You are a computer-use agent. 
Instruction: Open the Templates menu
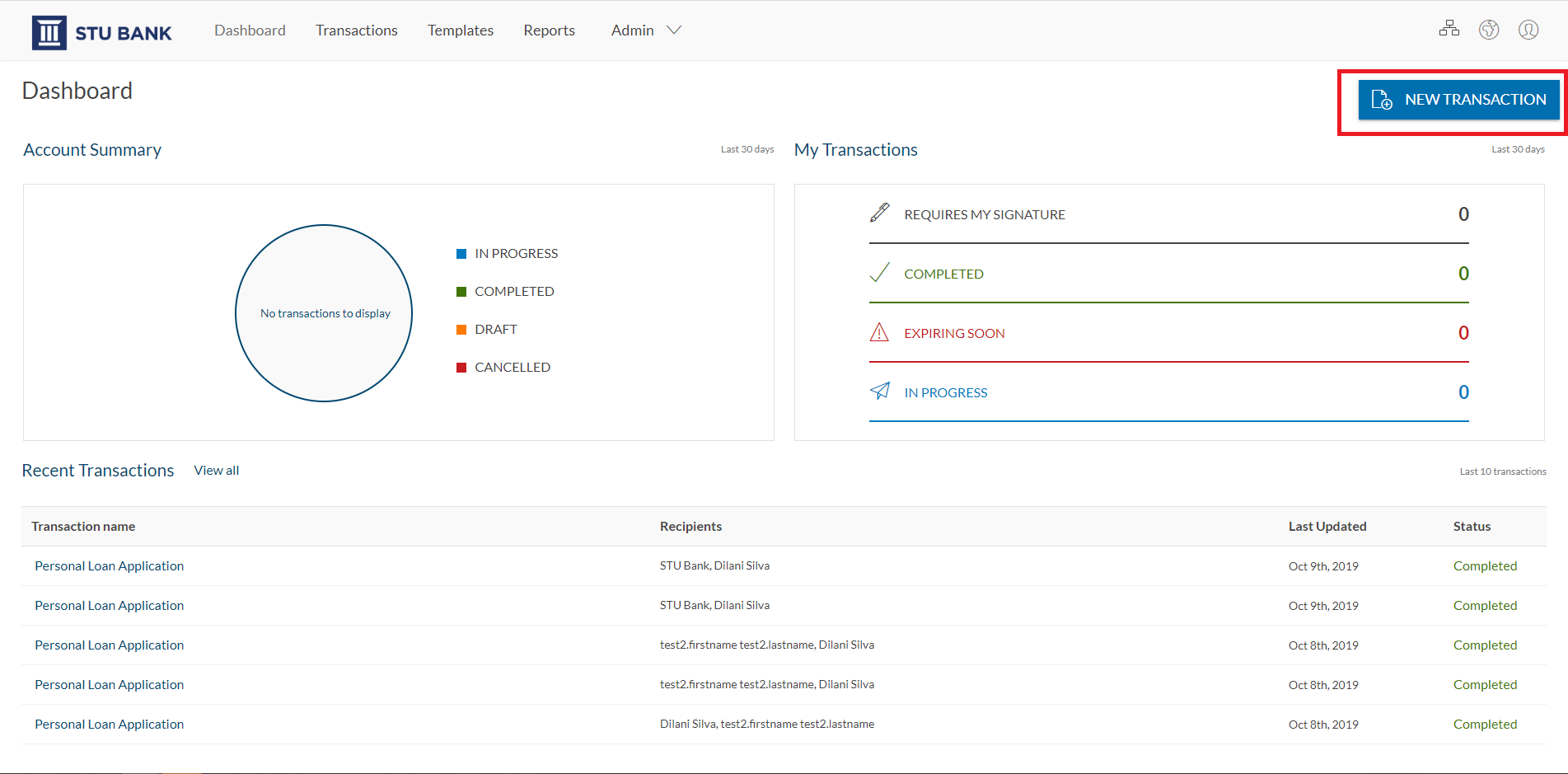click(461, 30)
